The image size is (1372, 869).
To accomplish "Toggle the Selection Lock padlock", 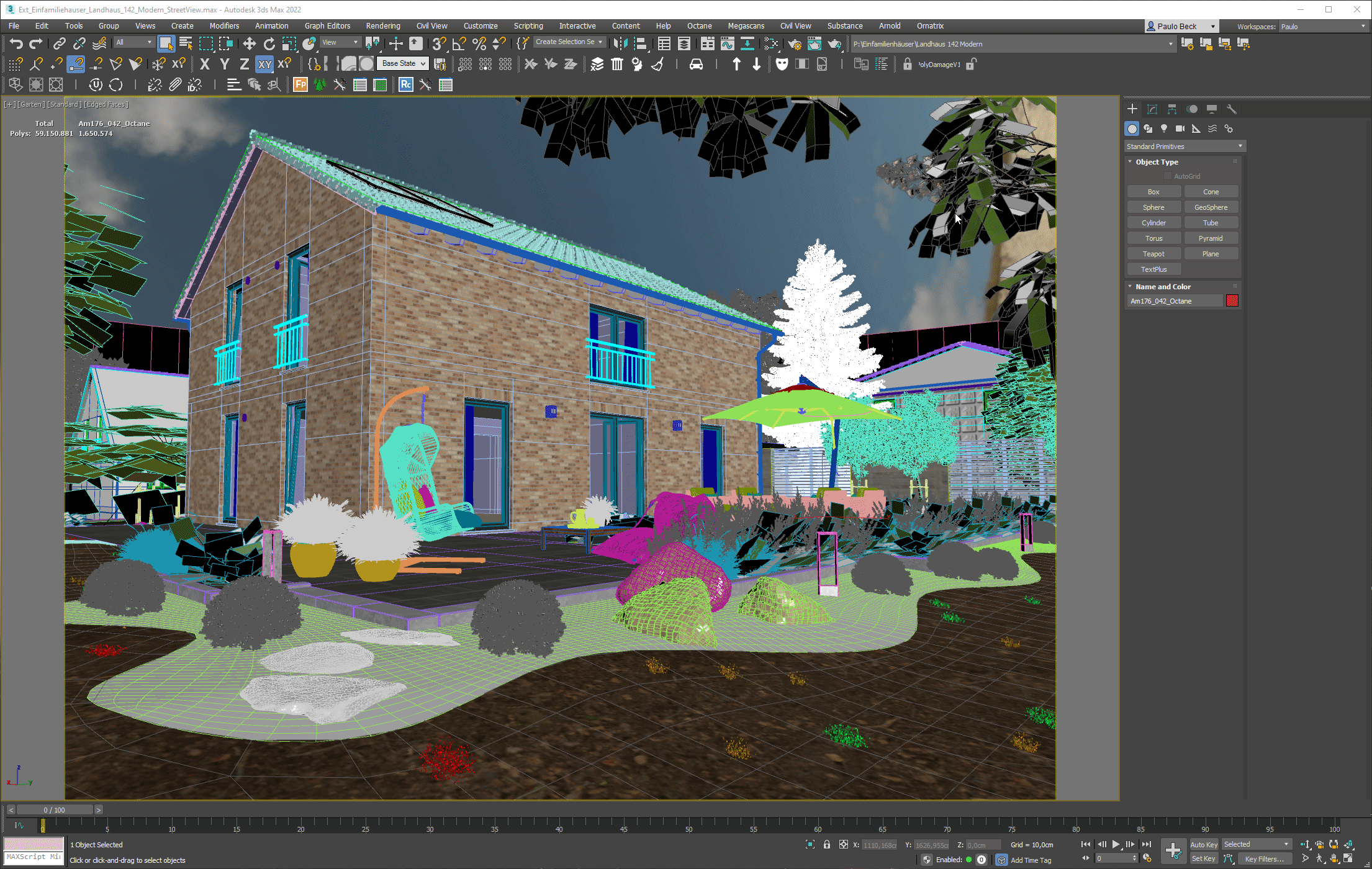I will 826,844.
